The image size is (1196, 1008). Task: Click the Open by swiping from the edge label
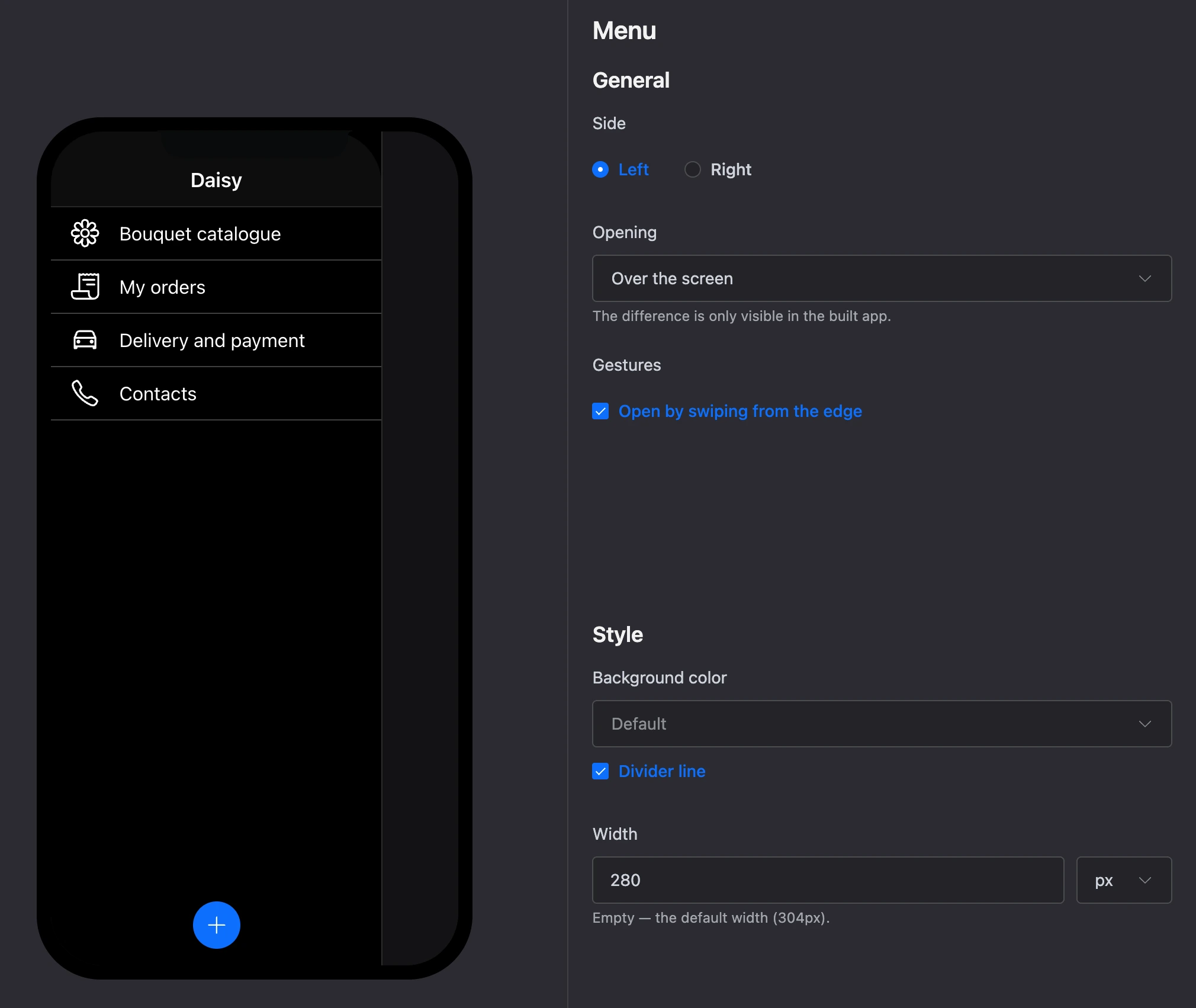(740, 412)
